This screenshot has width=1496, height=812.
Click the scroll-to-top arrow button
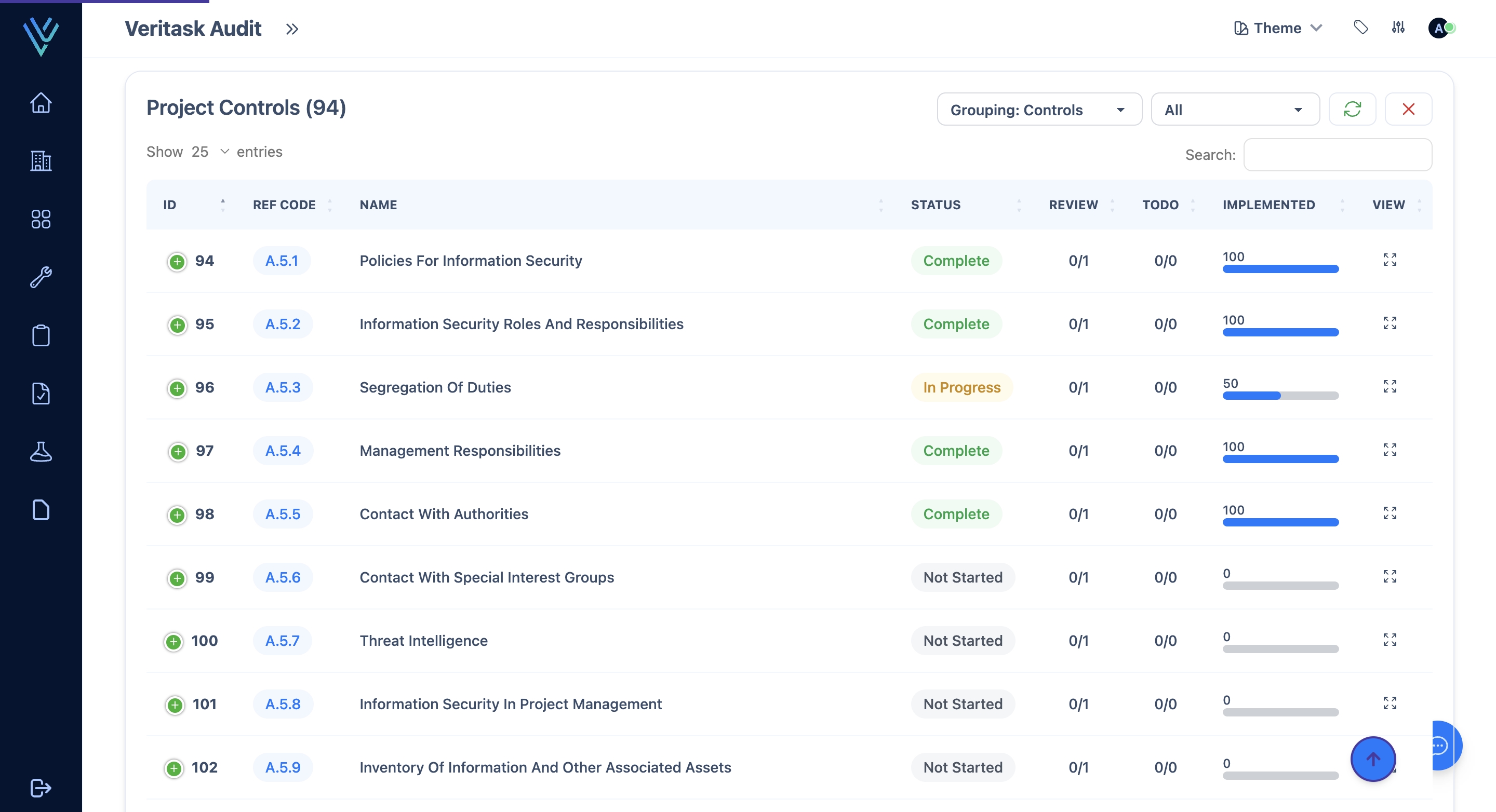point(1373,759)
